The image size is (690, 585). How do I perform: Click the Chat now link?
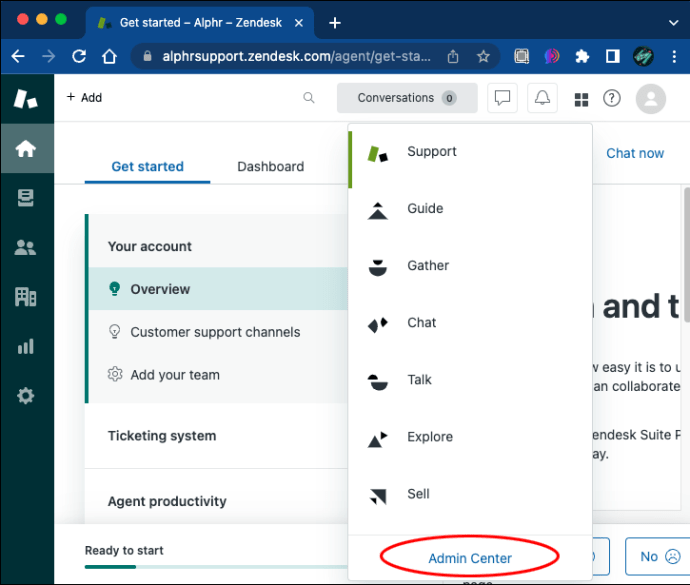point(635,153)
